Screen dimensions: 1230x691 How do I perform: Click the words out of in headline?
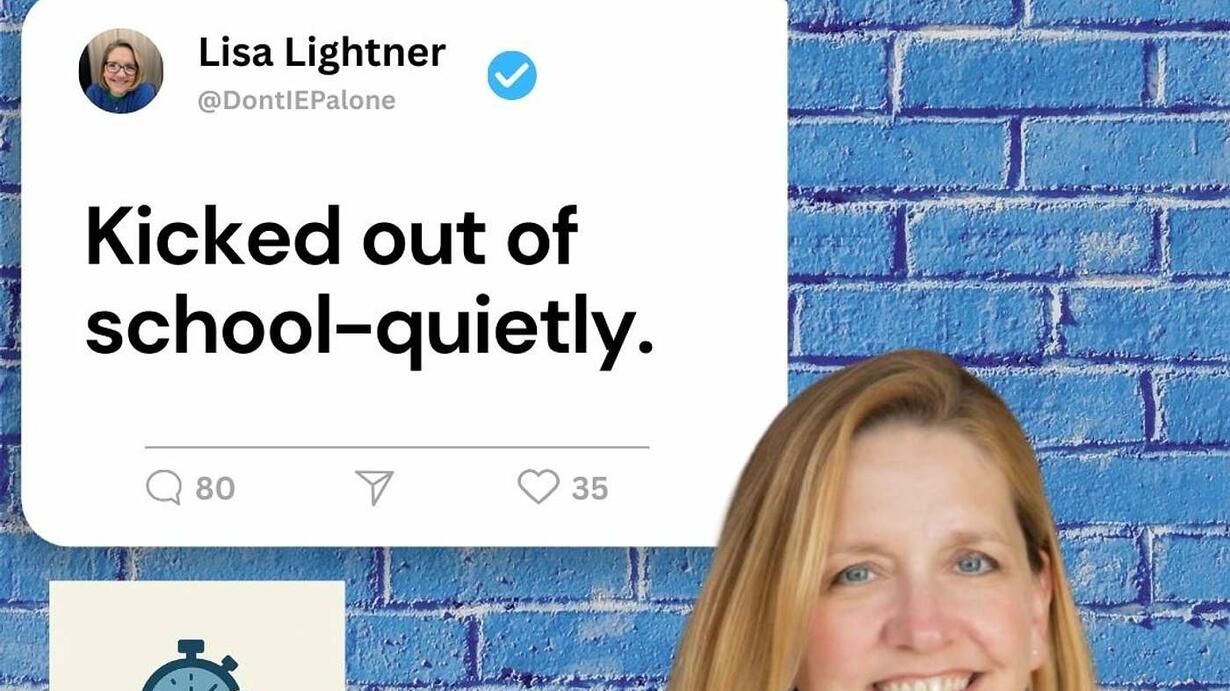coord(470,237)
